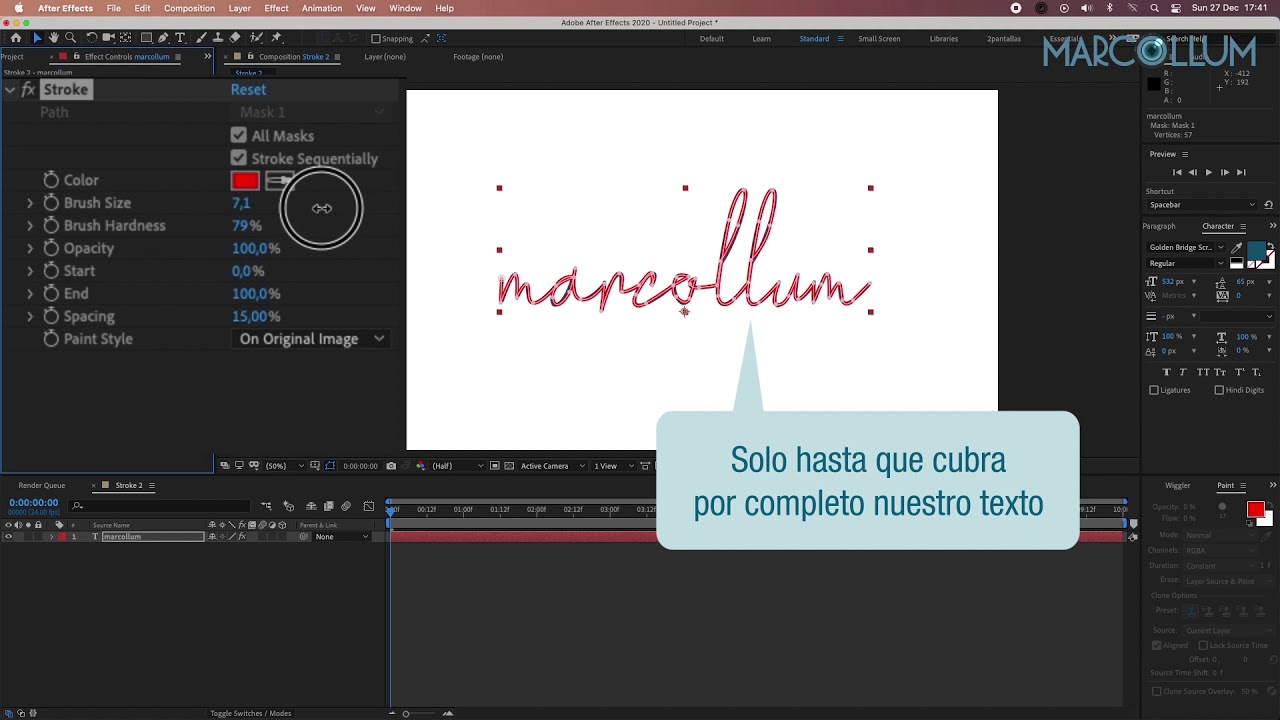Enable Hindi Digits checkbox
This screenshot has height=720, width=1280.
point(1219,390)
